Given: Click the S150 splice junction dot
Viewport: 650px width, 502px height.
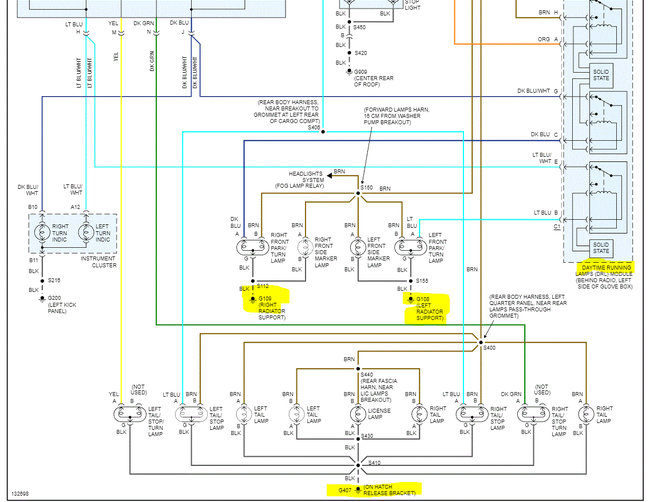Looking at the screenshot, I should (358, 193).
